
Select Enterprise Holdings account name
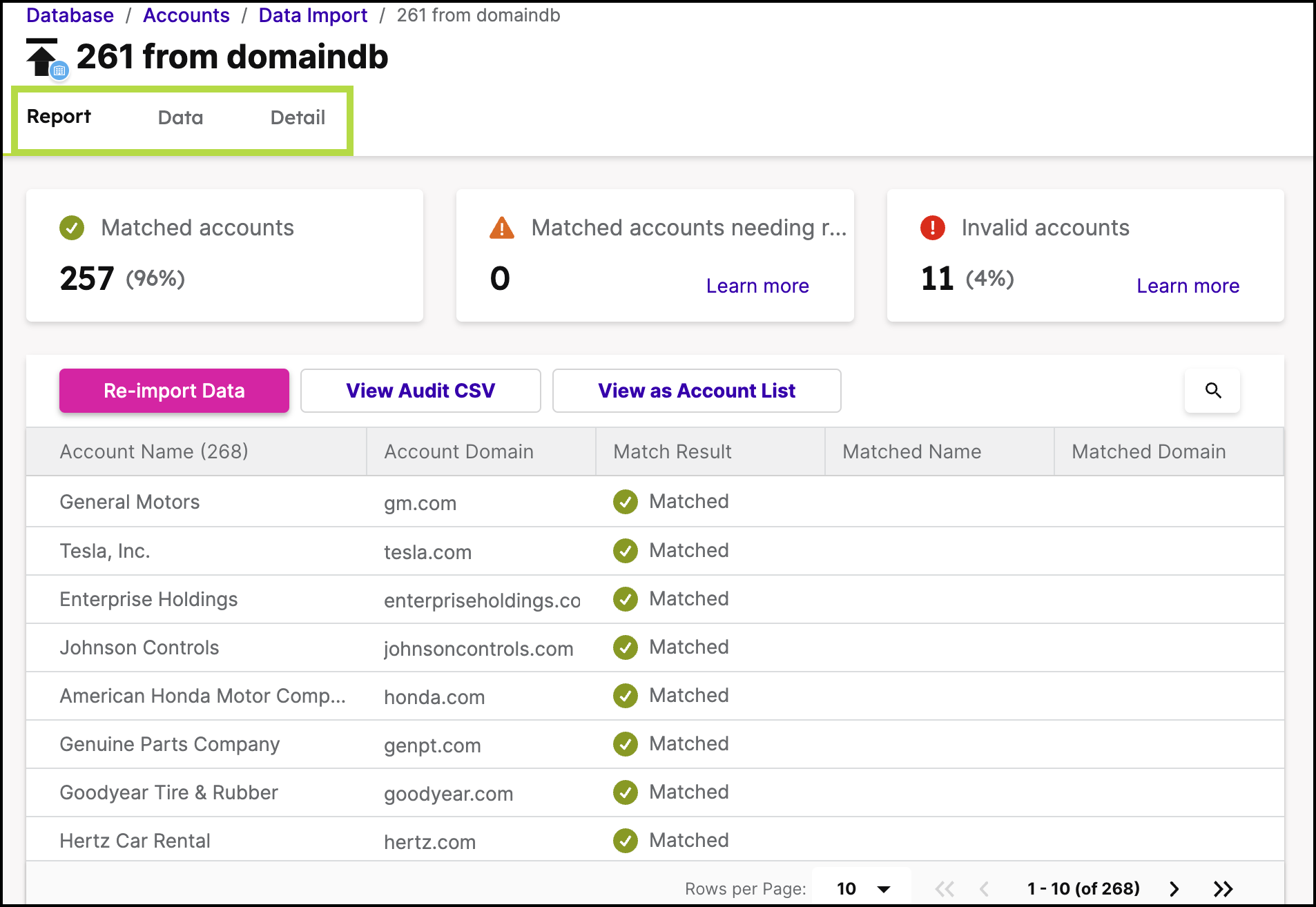point(148,599)
